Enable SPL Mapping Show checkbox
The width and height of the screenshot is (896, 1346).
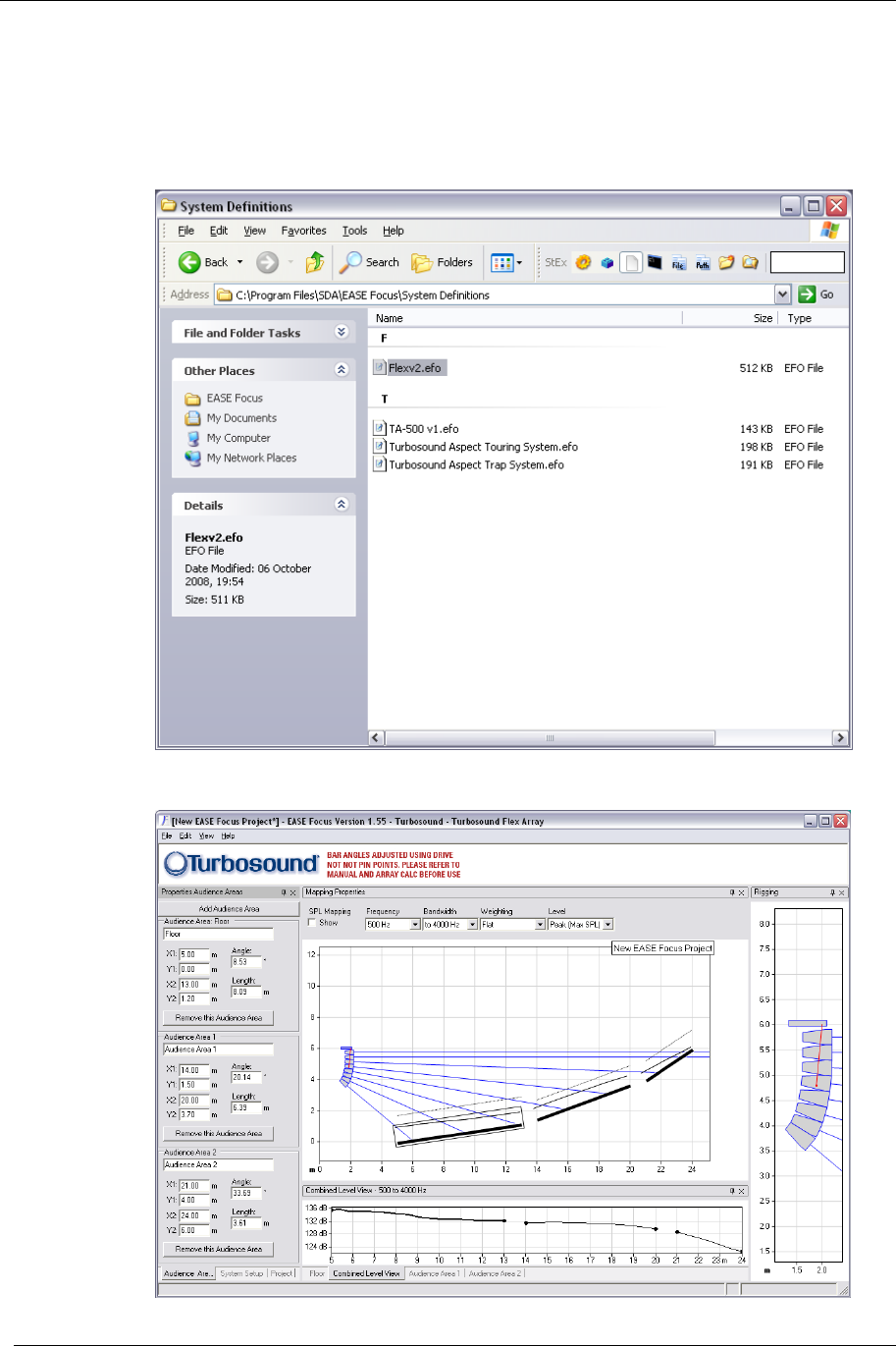tap(314, 923)
